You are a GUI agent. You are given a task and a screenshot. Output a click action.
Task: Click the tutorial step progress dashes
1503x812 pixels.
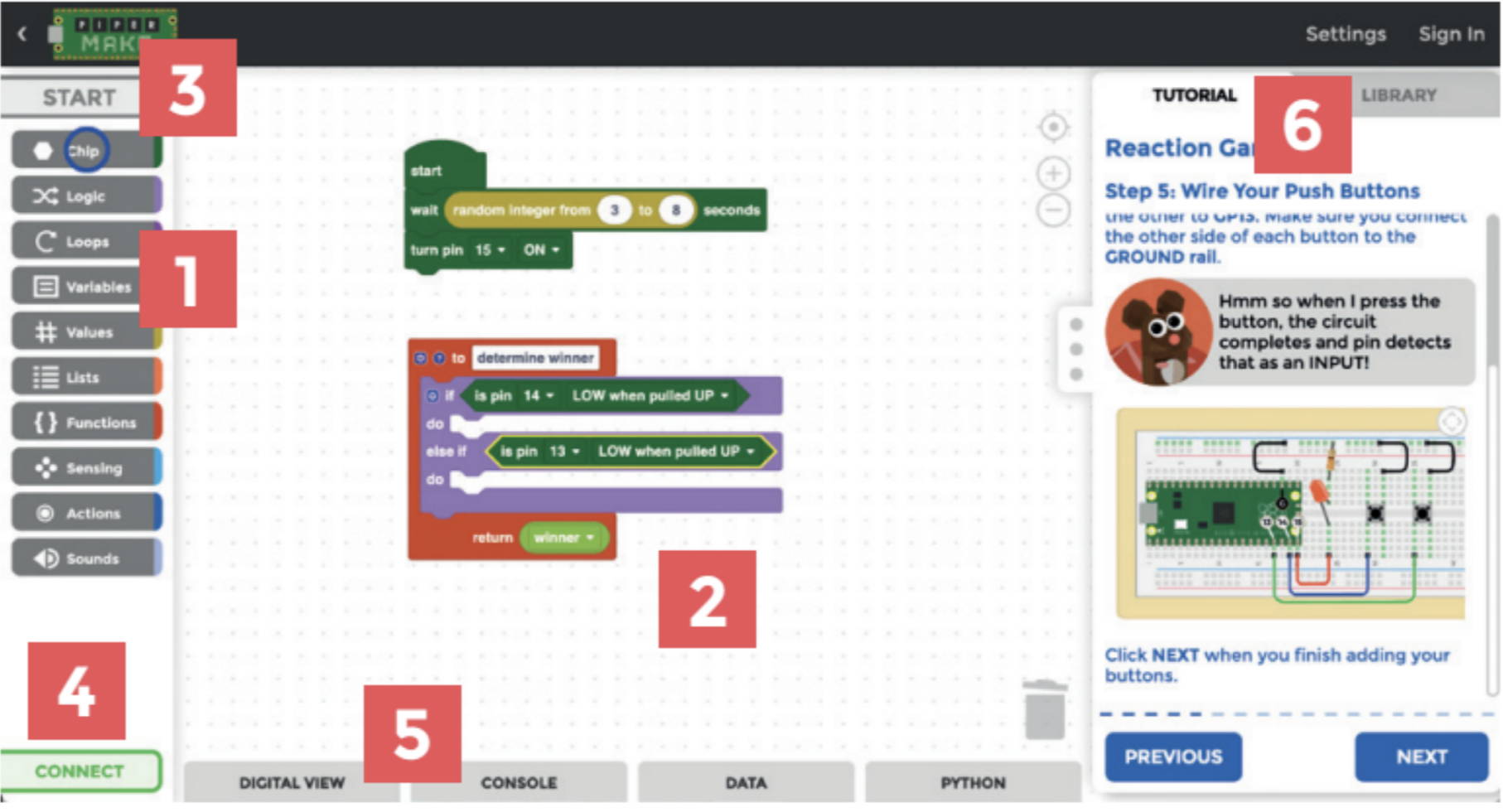click(1298, 713)
